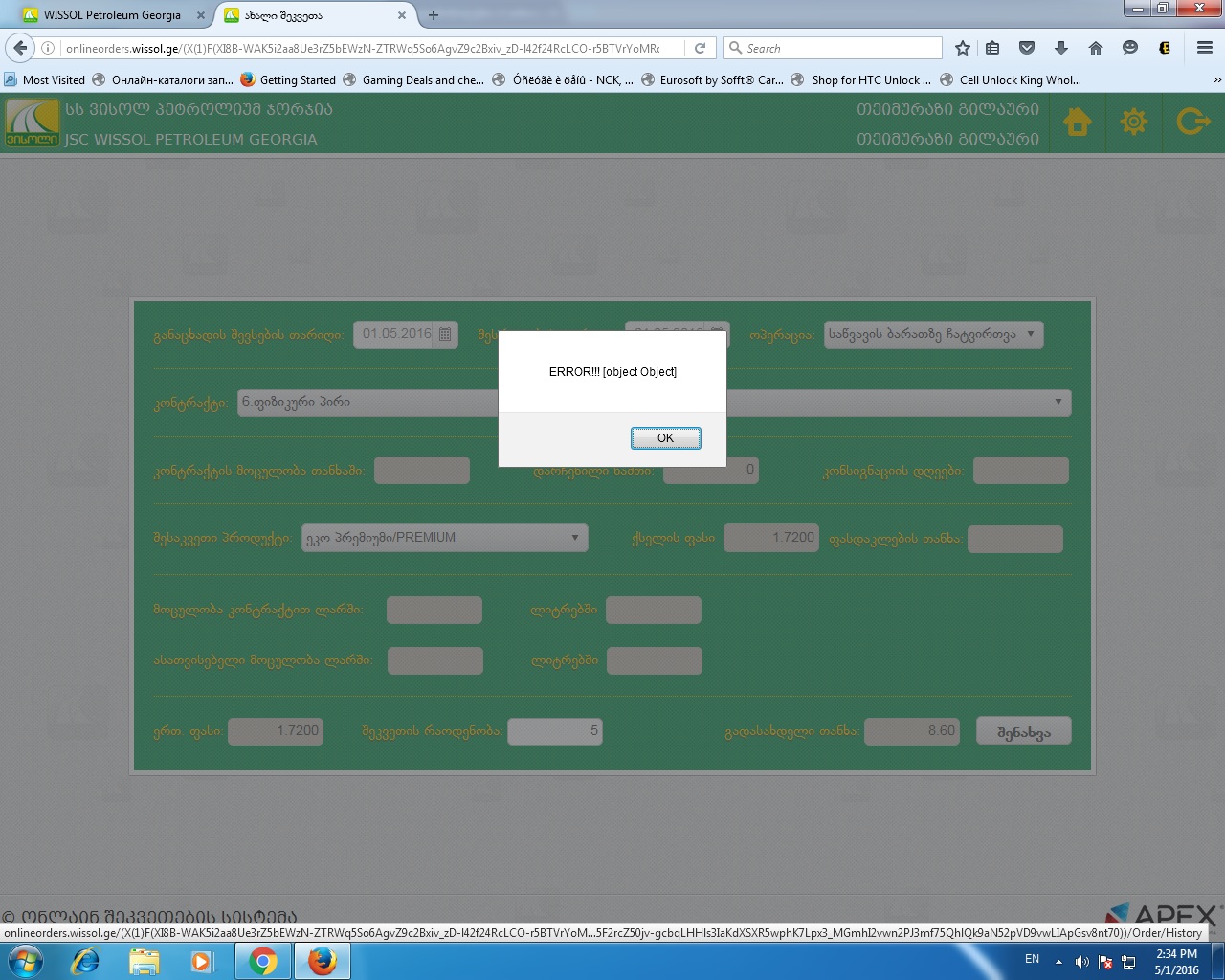The image size is (1225, 980).
Task: Show your bookmarks list icon
Action: click(x=993, y=48)
